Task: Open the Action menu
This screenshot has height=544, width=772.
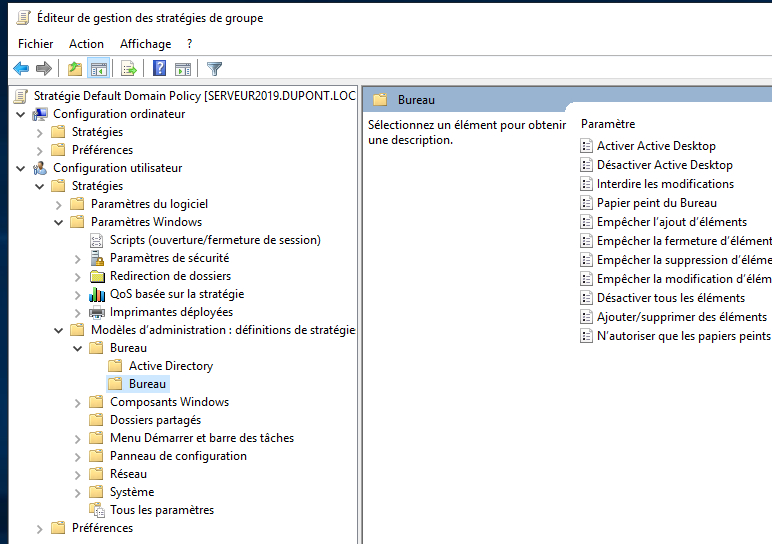Action: click(x=86, y=44)
